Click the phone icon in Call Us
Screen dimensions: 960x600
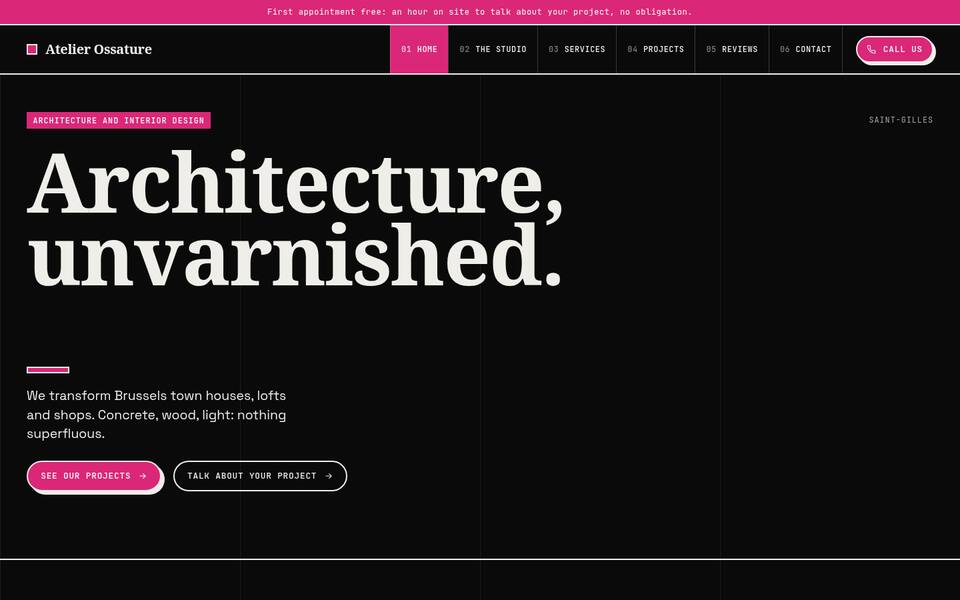(x=871, y=49)
